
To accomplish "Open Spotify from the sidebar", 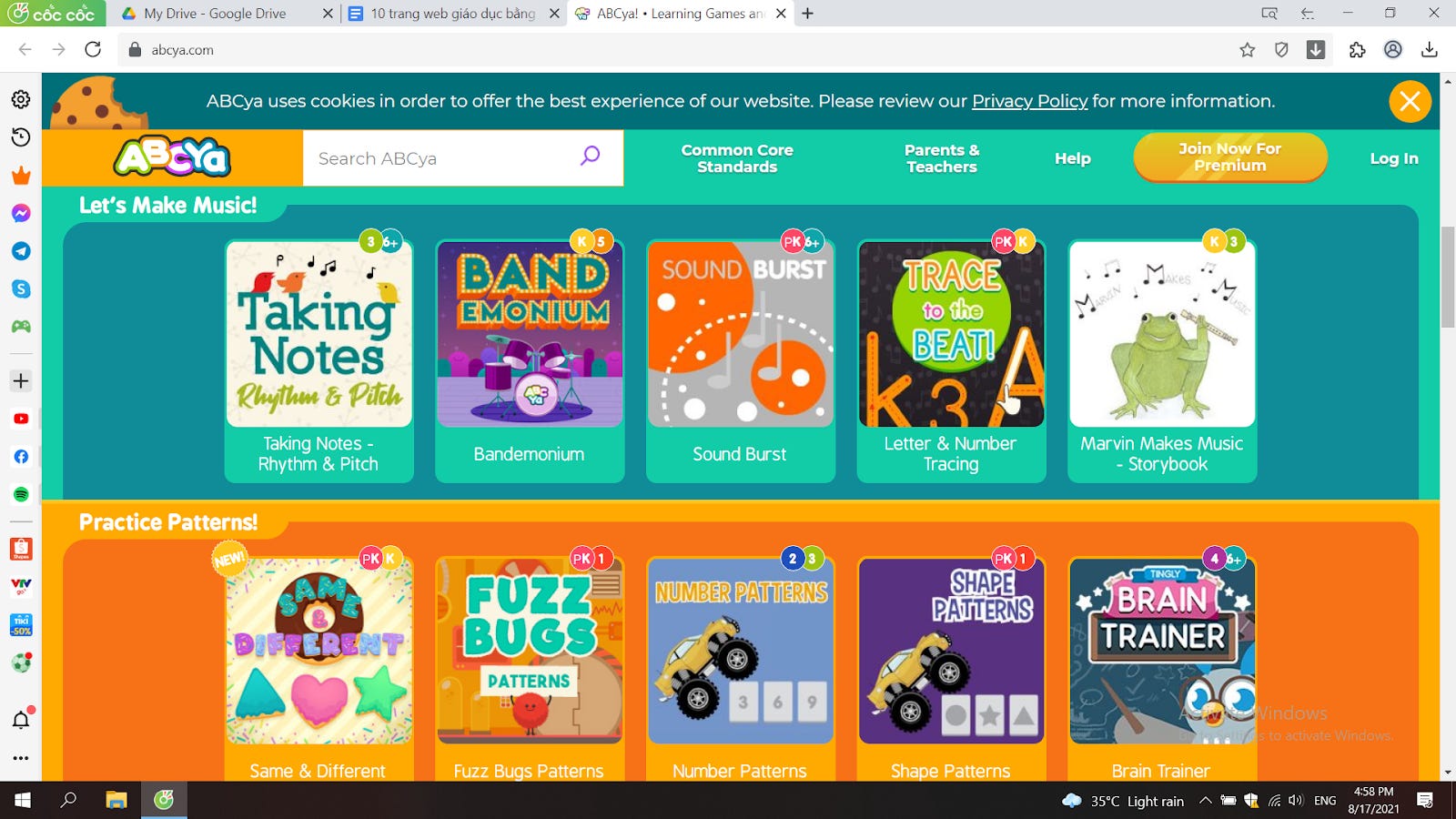I will click(x=21, y=494).
